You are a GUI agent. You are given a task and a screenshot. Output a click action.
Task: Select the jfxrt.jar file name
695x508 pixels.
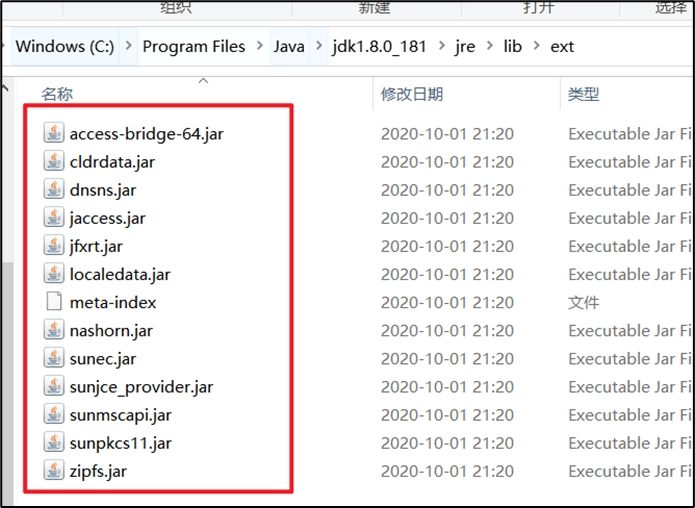tap(96, 246)
